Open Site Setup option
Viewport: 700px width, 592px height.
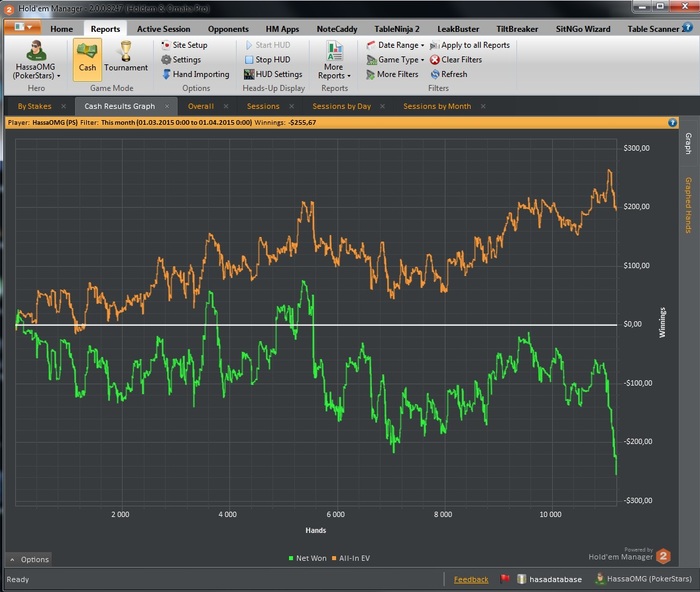coord(189,45)
